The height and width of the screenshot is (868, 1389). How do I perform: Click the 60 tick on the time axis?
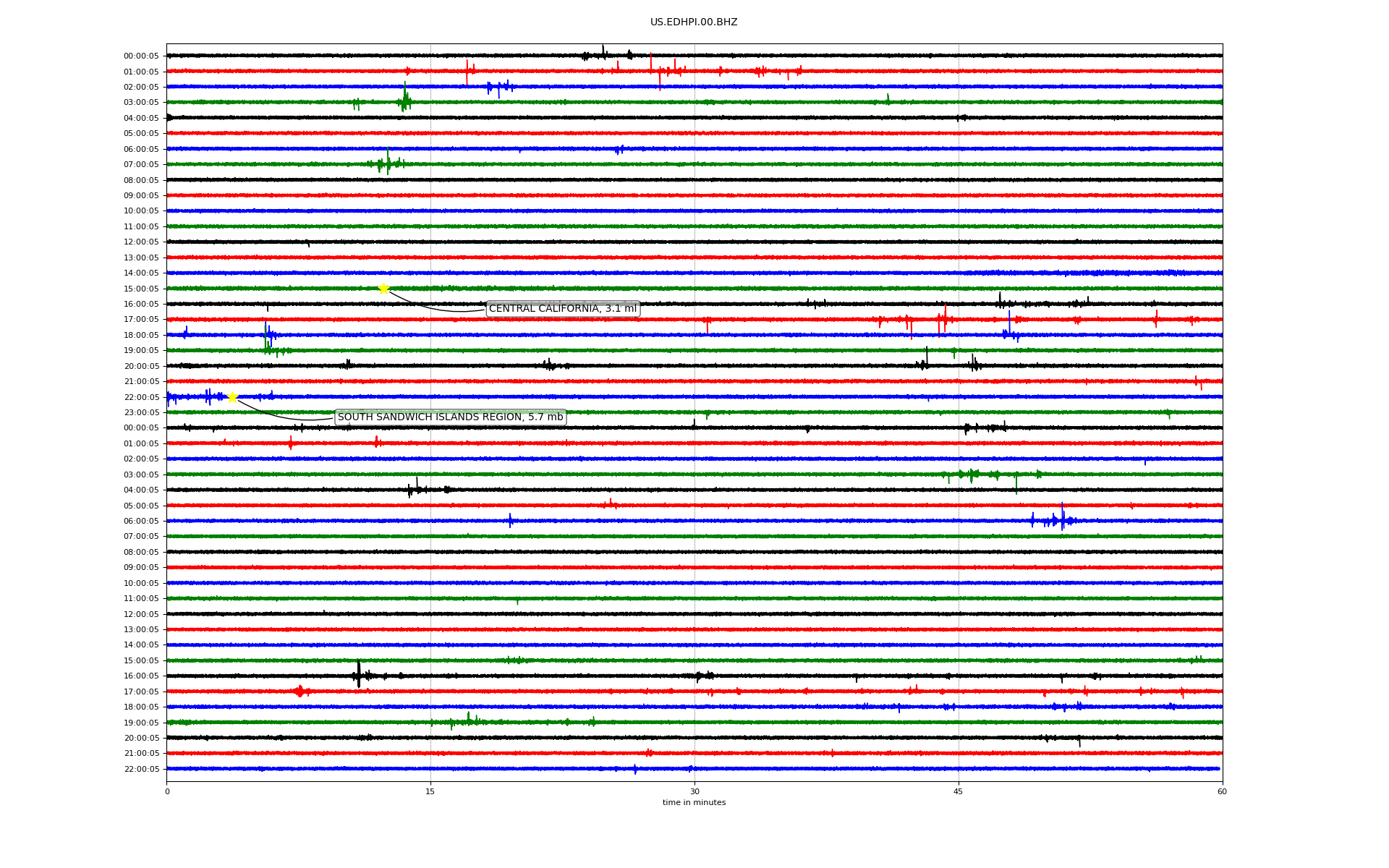click(1221, 791)
